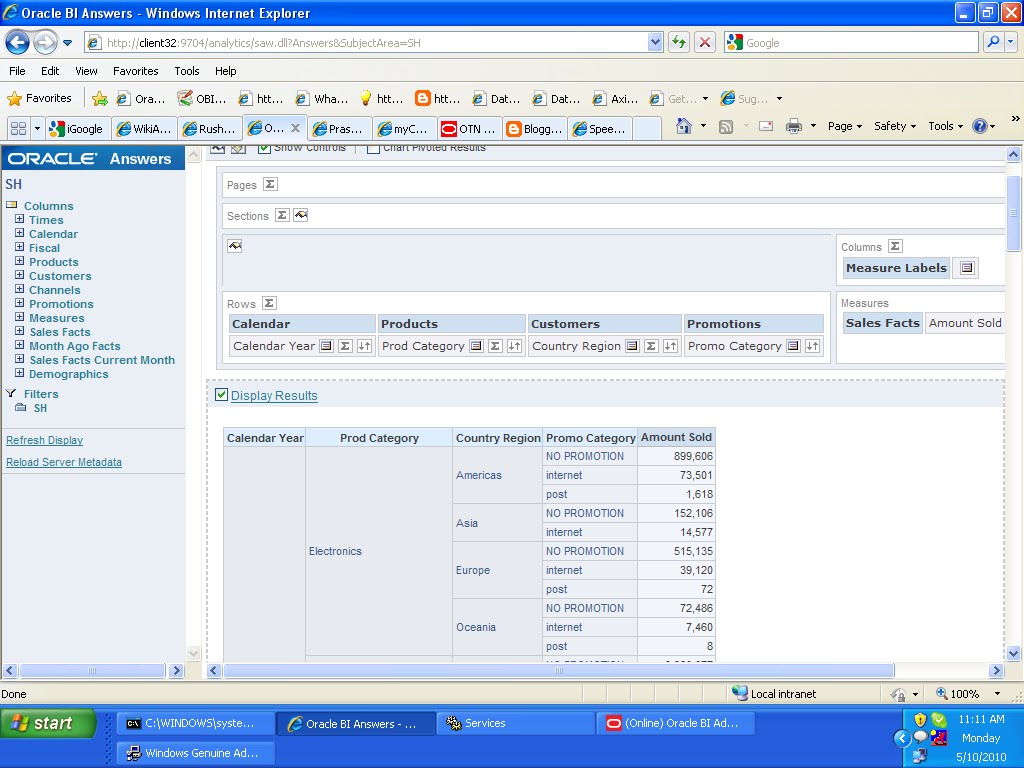
Task: Click the Reload Server Metadata link
Action: (64, 462)
